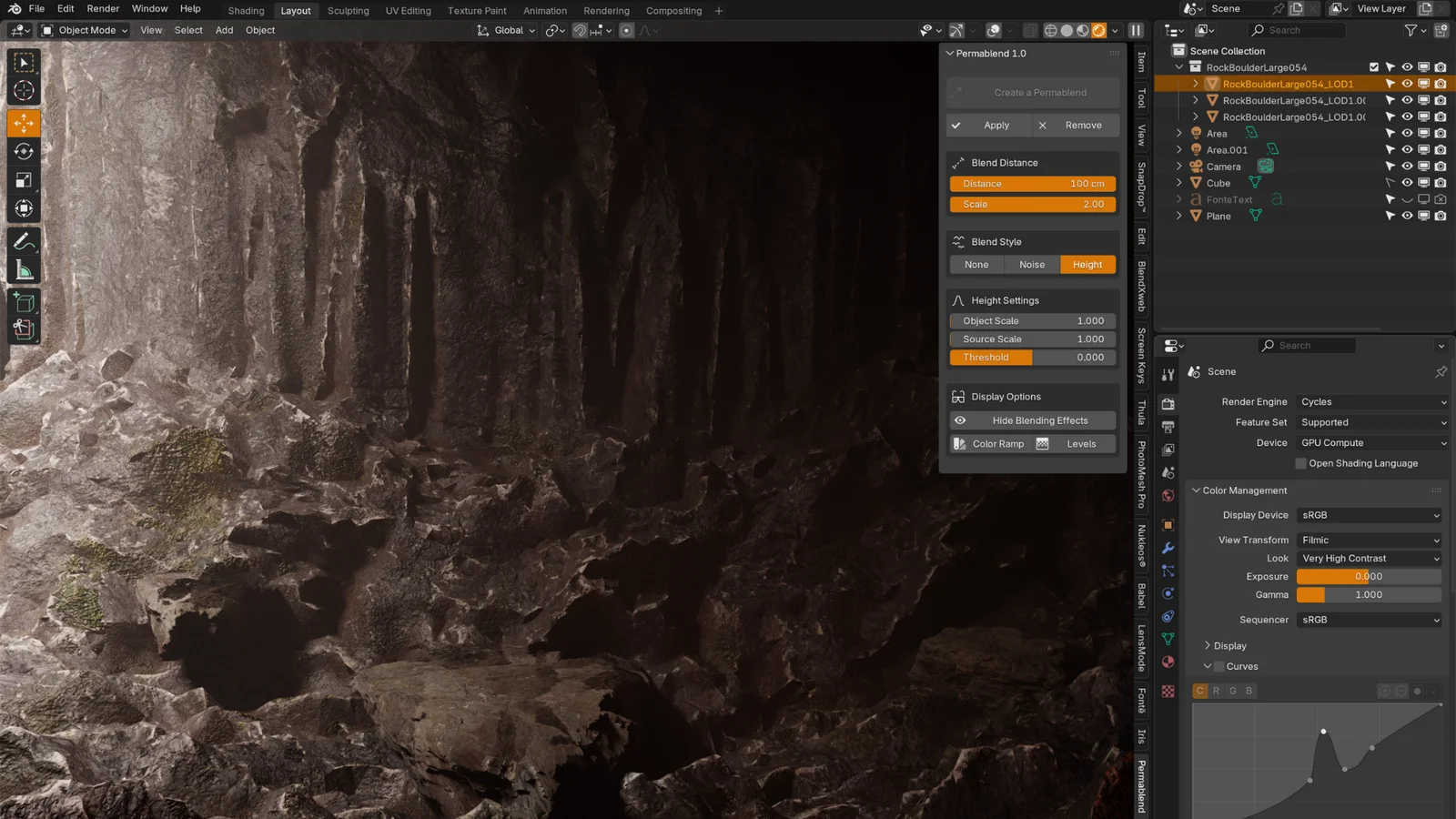The image size is (1456, 819).
Task: Select the Scale tool
Action: click(23, 179)
